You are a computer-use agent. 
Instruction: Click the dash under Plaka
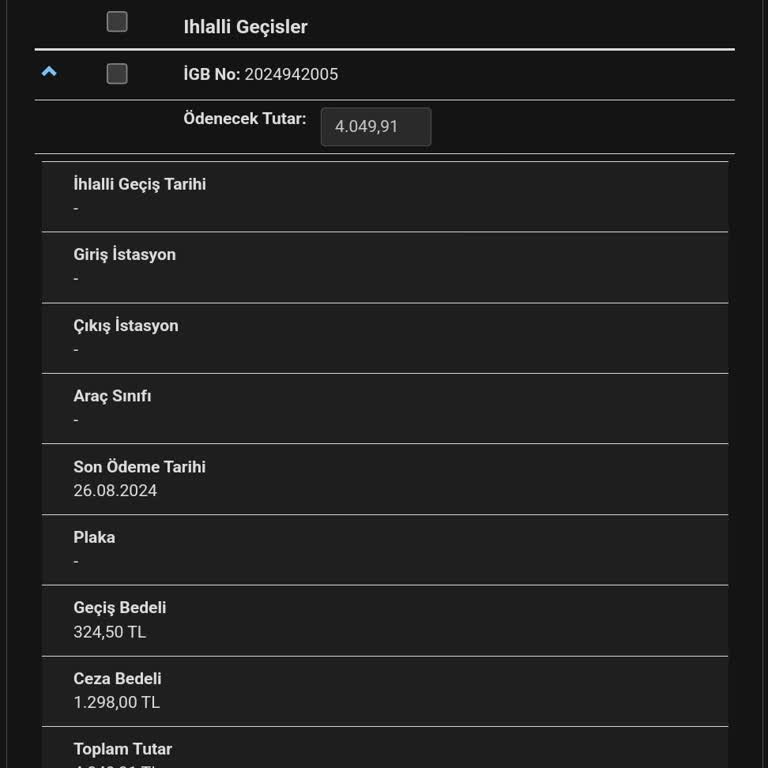coord(76,561)
